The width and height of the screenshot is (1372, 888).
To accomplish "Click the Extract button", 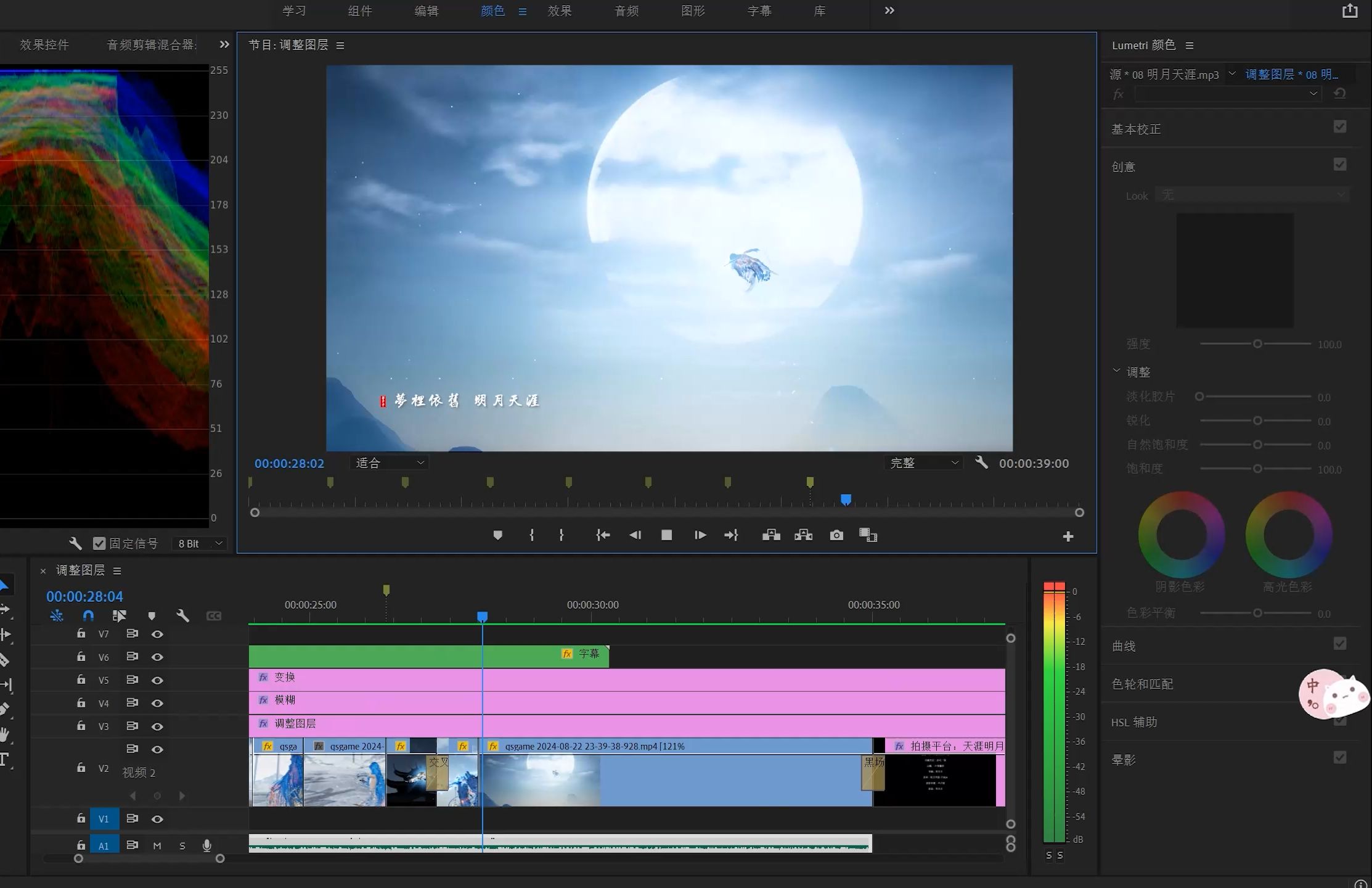I will tap(803, 535).
